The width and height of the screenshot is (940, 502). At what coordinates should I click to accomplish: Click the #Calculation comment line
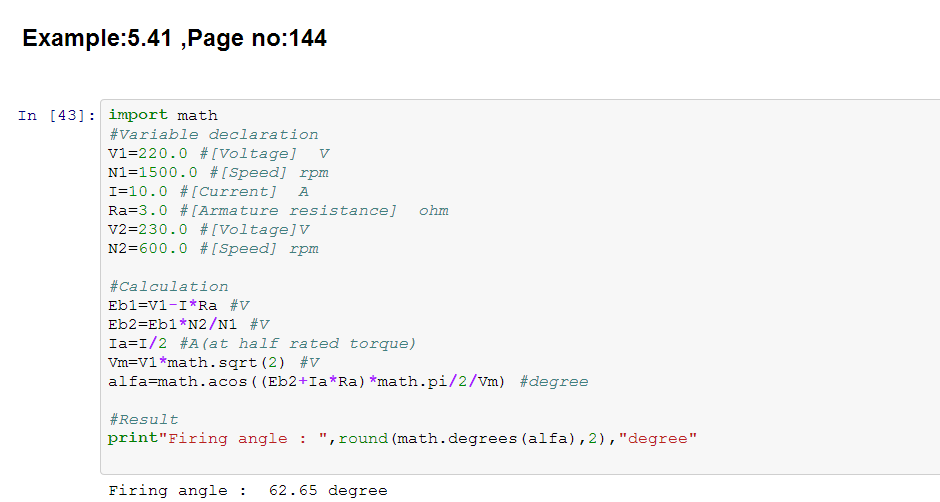[x=168, y=286]
